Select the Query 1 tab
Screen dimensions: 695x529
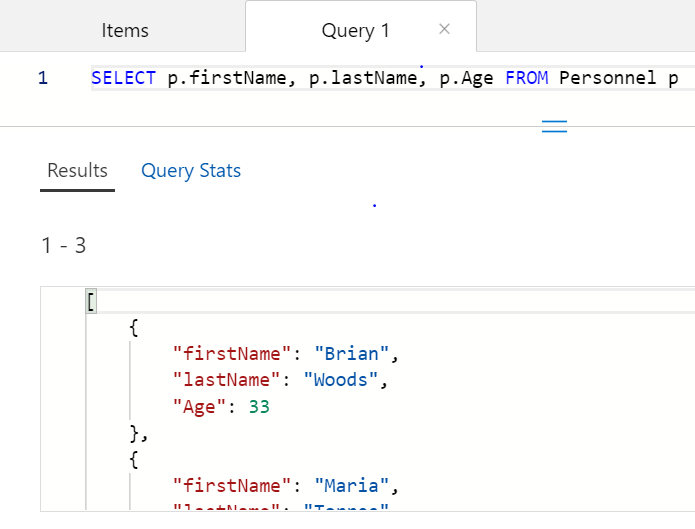tap(355, 30)
